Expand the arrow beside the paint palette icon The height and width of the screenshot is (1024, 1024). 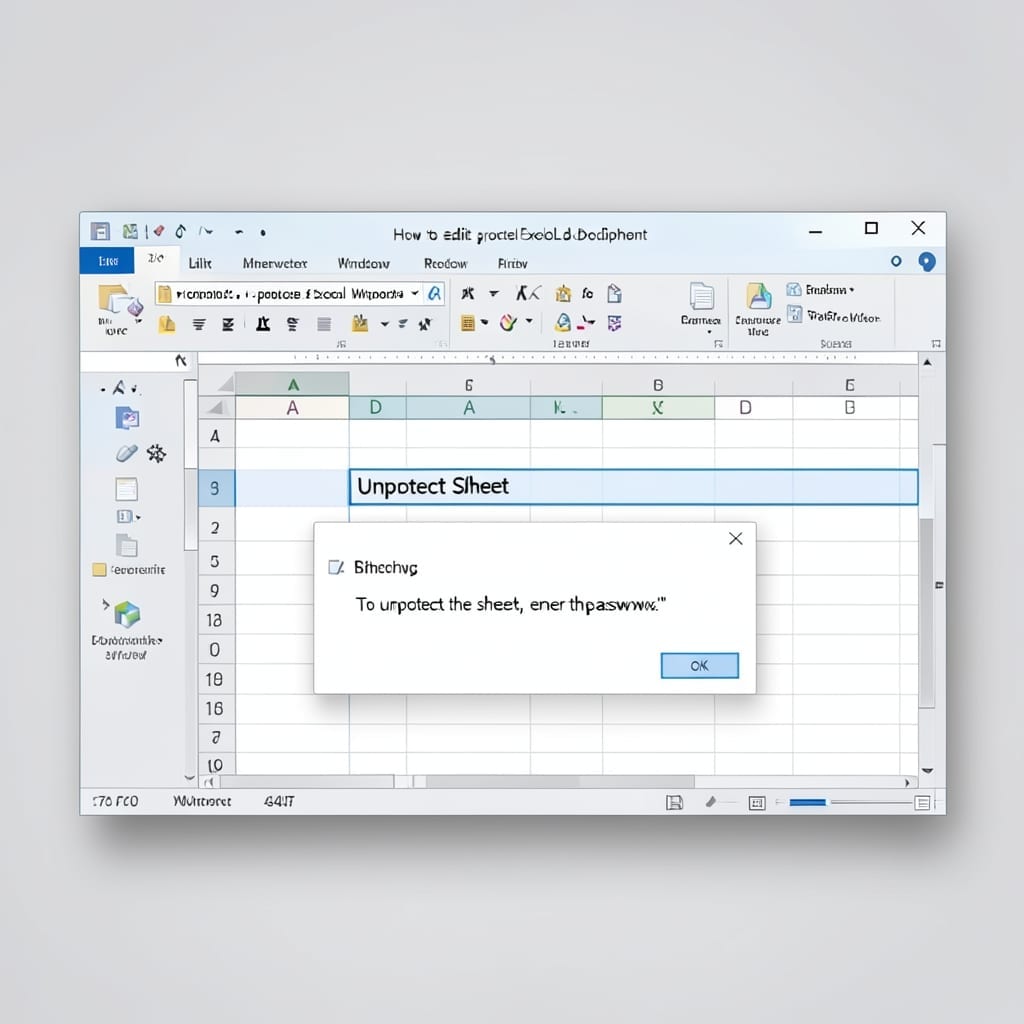click(529, 321)
